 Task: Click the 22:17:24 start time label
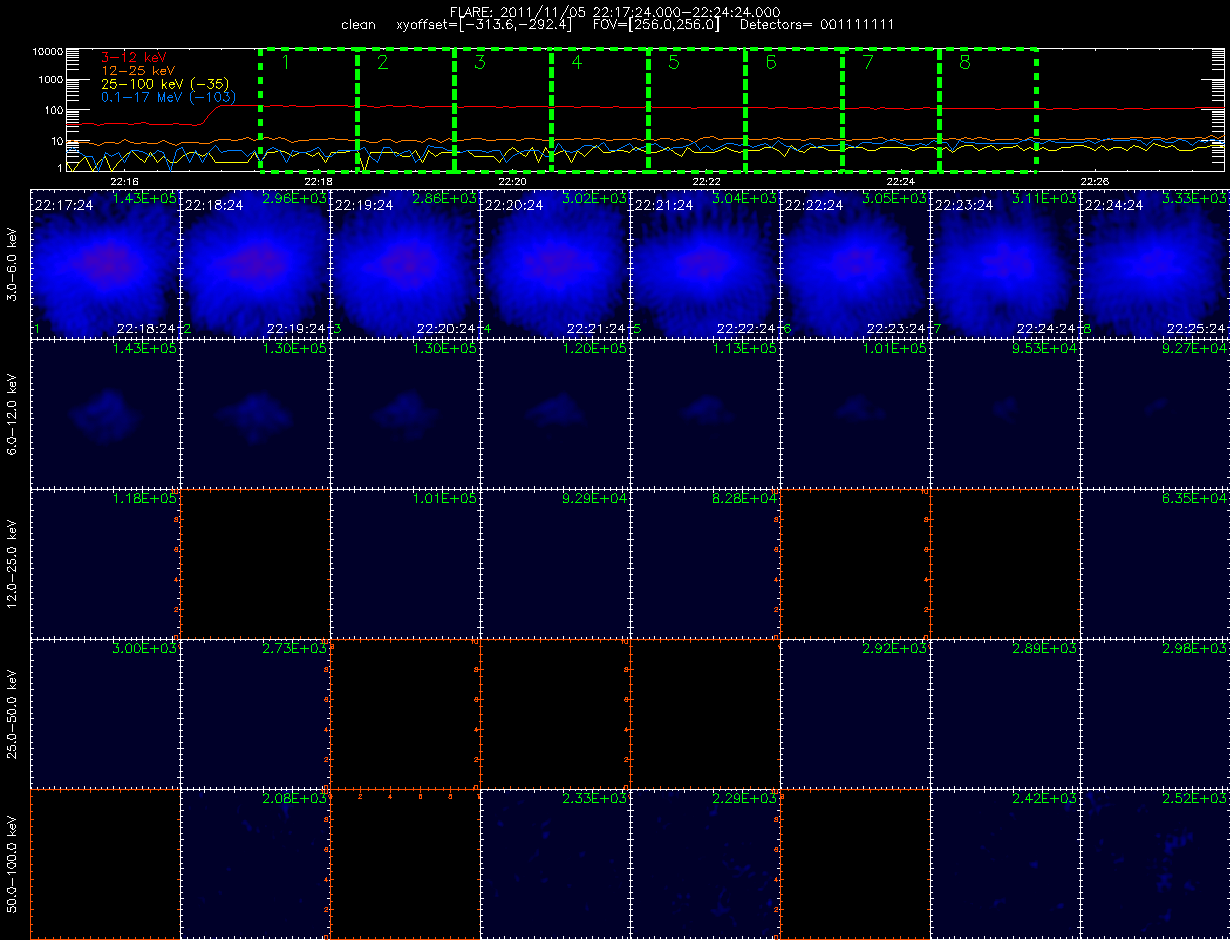coord(63,205)
